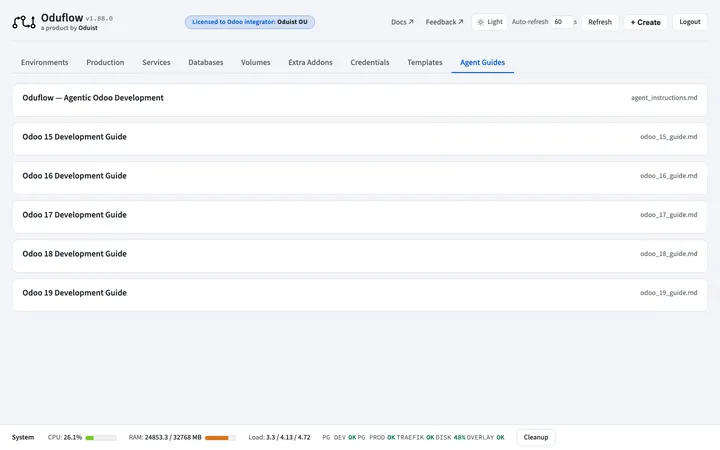The width and height of the screenshot is (720, 450).
Task: Expand the Odoo 19 Development Guide
Action: [360, 295]
